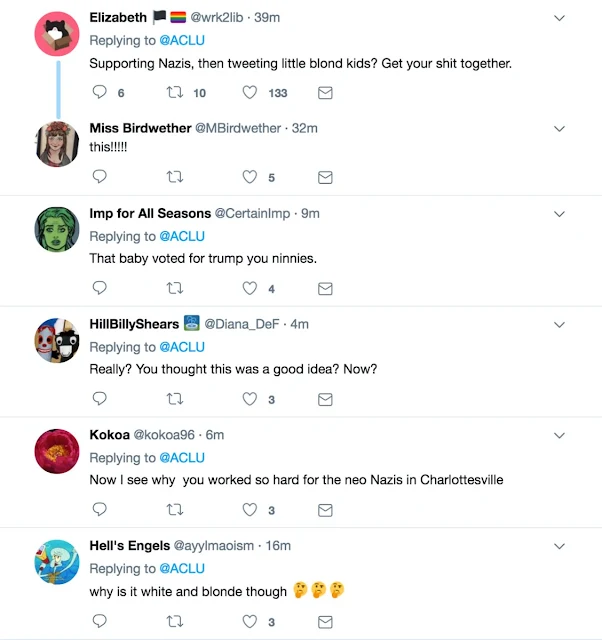Message Hell's Engels' tweet via envelope icon
The image size is (602, 640).
point(325,621)
